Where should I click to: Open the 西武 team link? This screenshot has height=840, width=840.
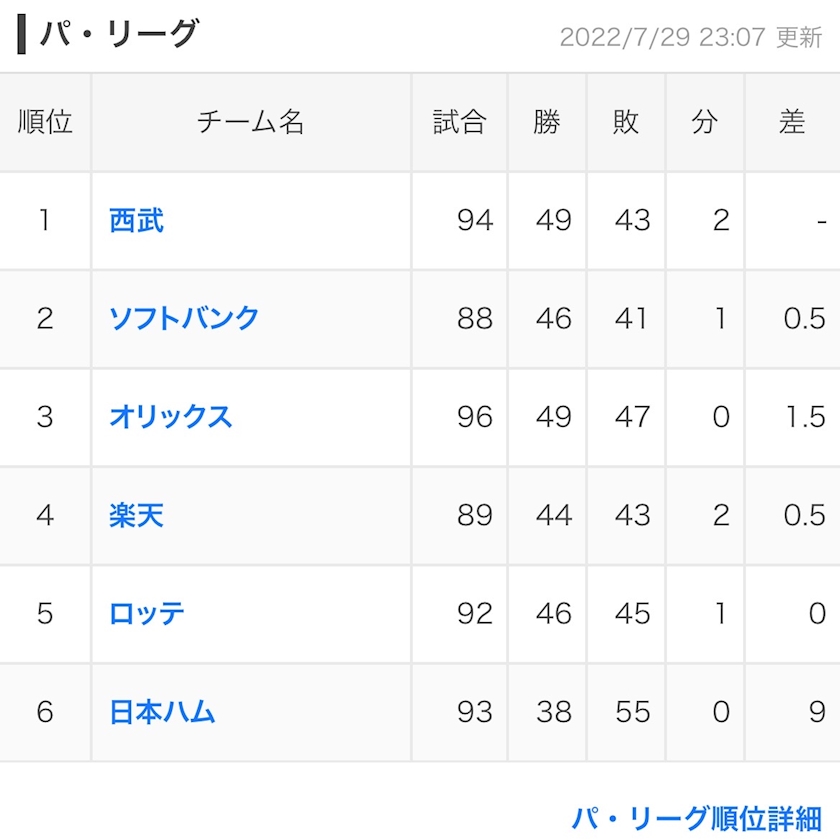coord(136,221)
